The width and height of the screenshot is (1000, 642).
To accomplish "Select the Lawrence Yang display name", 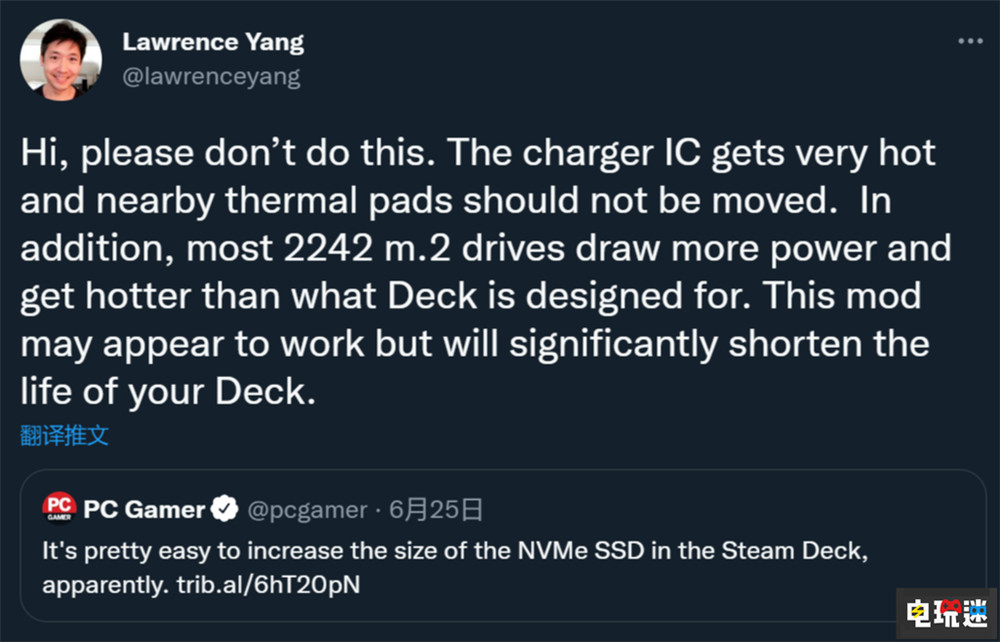I will tap(213, 42).
